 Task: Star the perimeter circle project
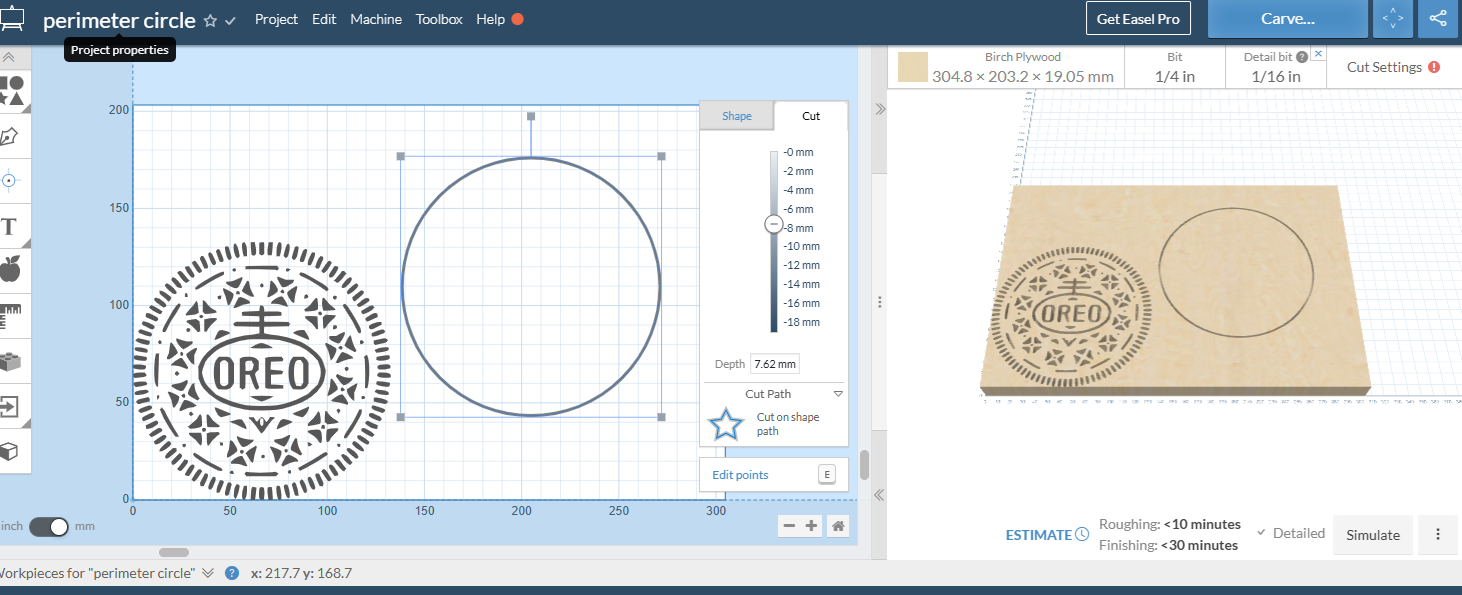click(x=210, y=20)
